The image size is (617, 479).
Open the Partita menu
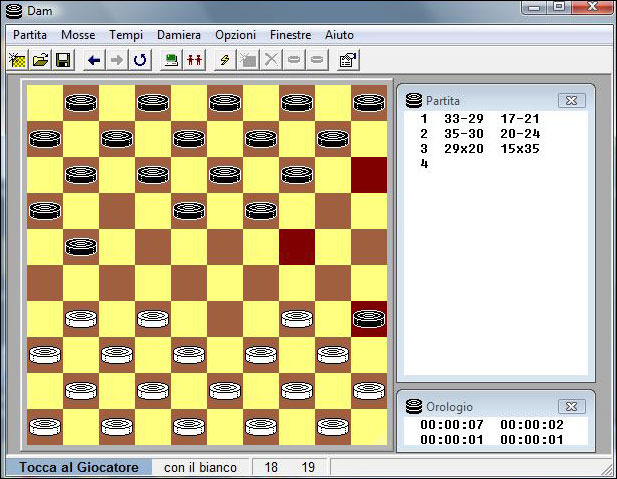30,35
